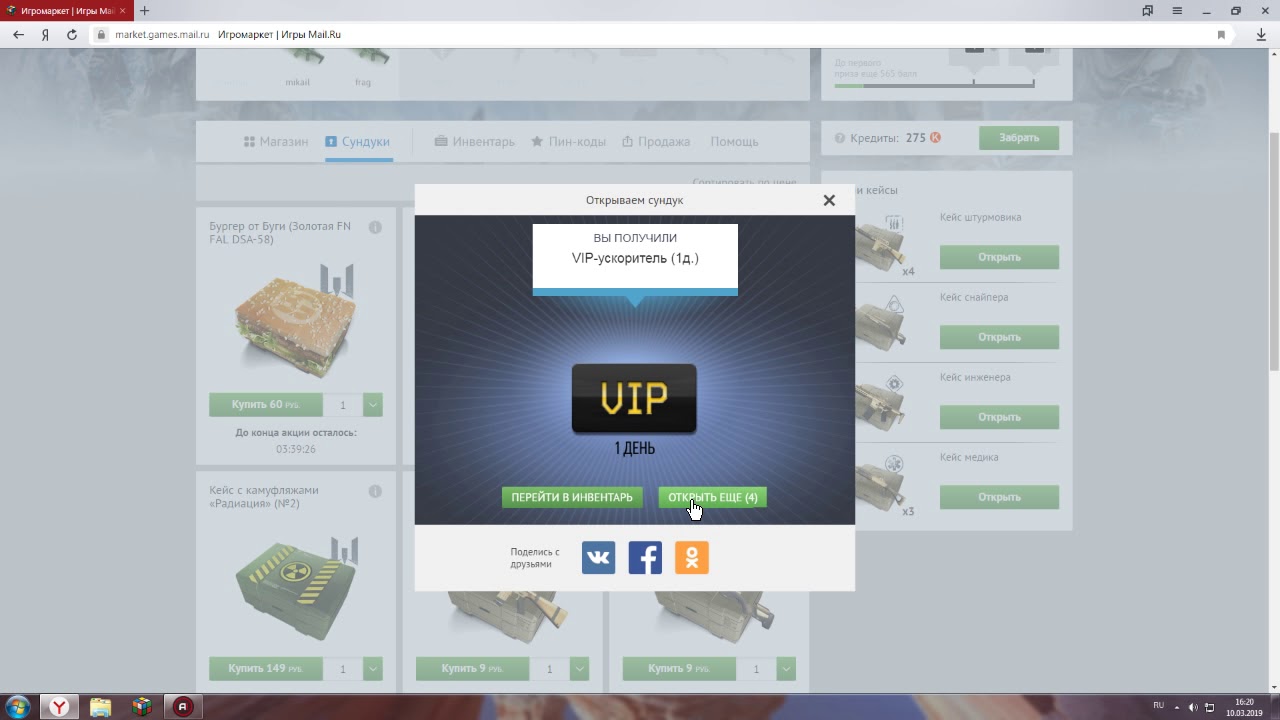The image size is (1280, 720).
Task: Open a new browser tab
Action: (144, 11)
